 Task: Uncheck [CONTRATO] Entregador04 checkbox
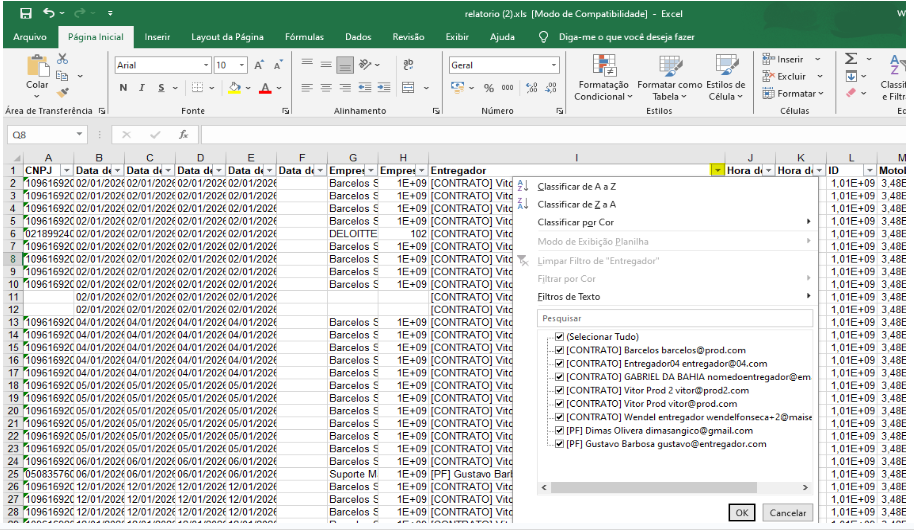pyautogui.click(x=560, y=363)
